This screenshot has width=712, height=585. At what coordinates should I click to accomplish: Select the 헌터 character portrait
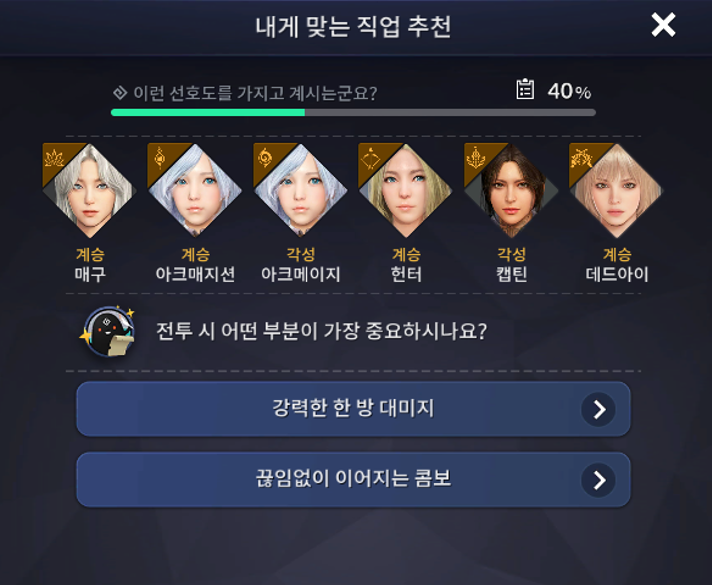(x=405, y=191)
